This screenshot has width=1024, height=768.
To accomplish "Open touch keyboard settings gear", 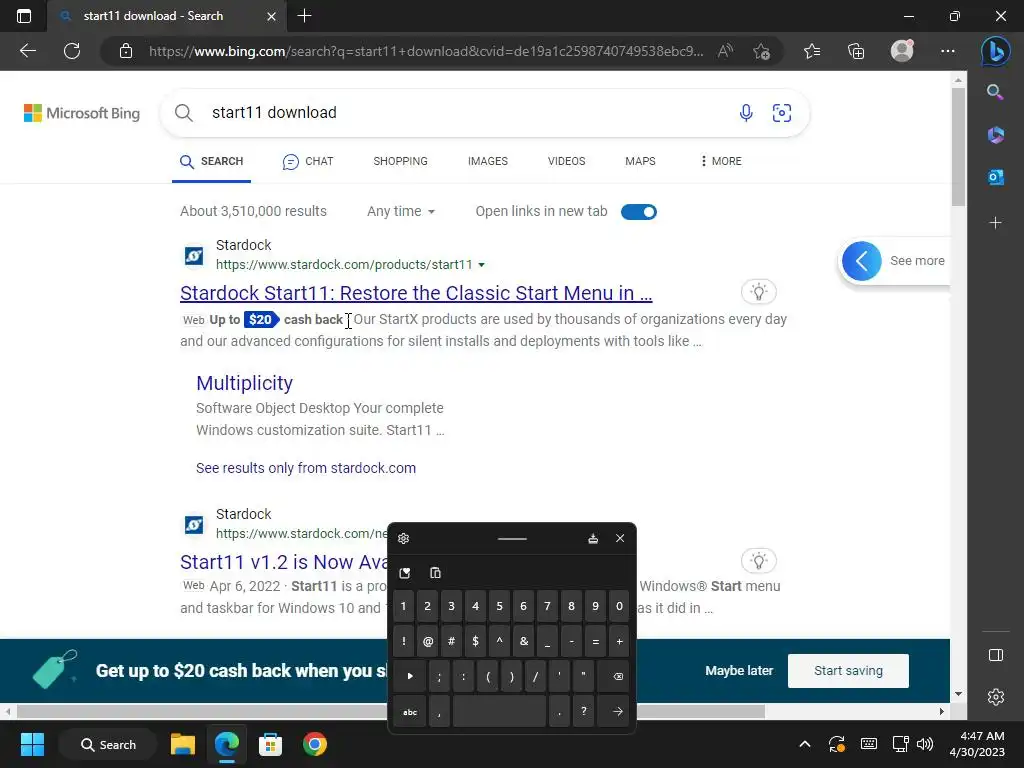I will tap(404, 538).
